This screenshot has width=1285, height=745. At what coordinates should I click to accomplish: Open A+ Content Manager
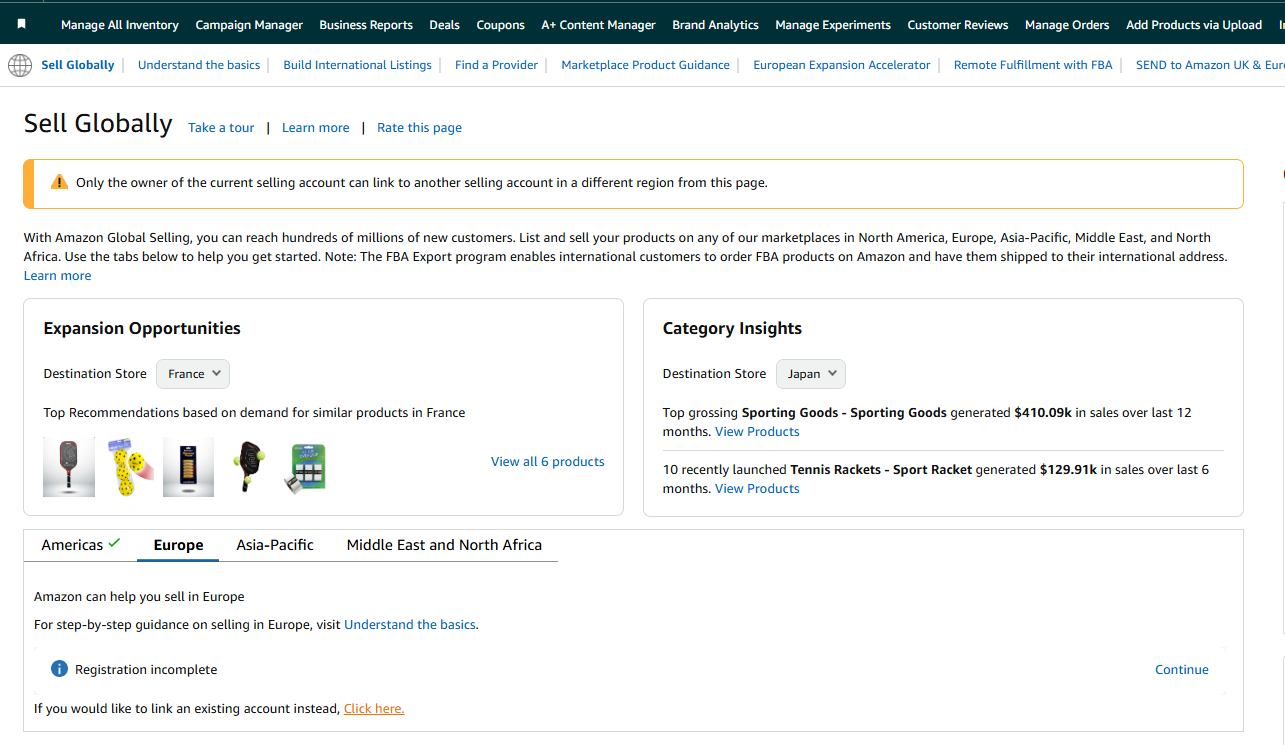[599, 25]
